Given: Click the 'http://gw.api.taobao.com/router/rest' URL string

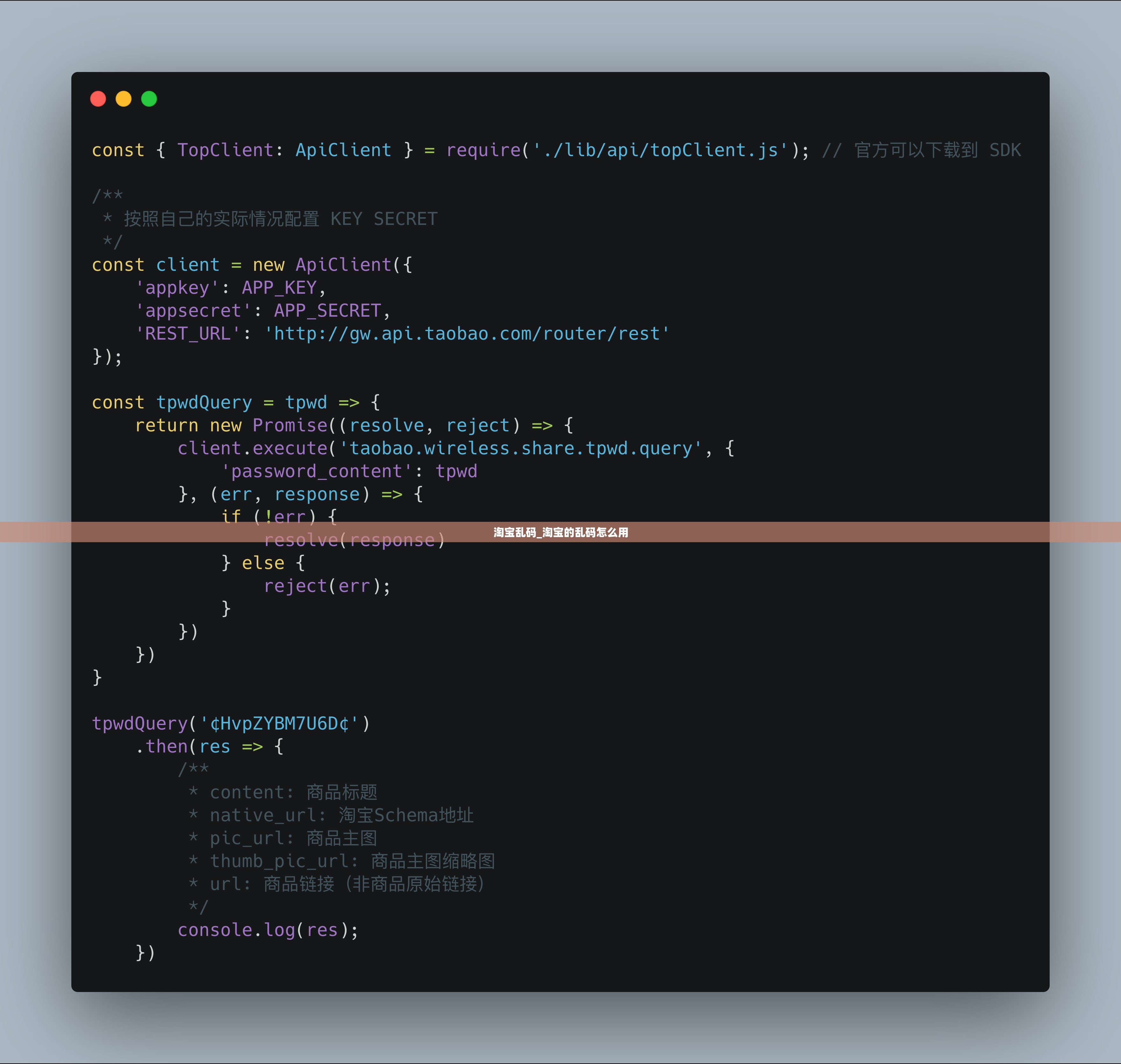Looking at the screenshot, I should point(467,334).
